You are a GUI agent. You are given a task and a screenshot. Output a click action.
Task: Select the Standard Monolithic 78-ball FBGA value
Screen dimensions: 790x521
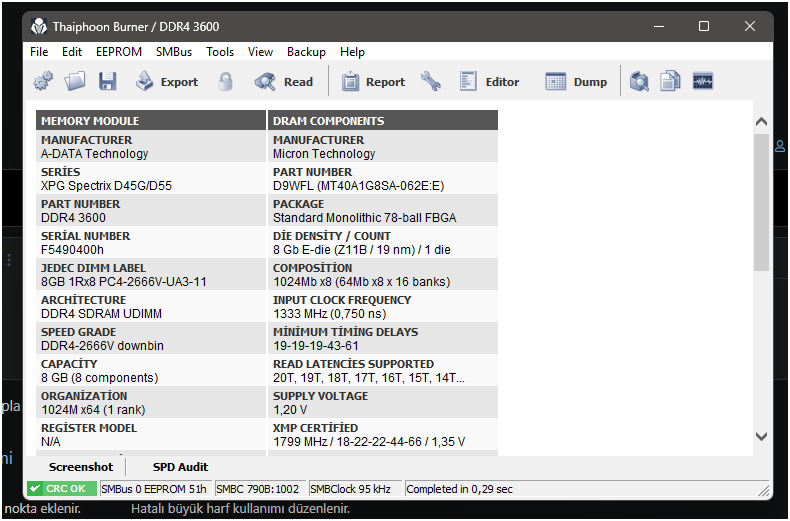tap(365, 218)
